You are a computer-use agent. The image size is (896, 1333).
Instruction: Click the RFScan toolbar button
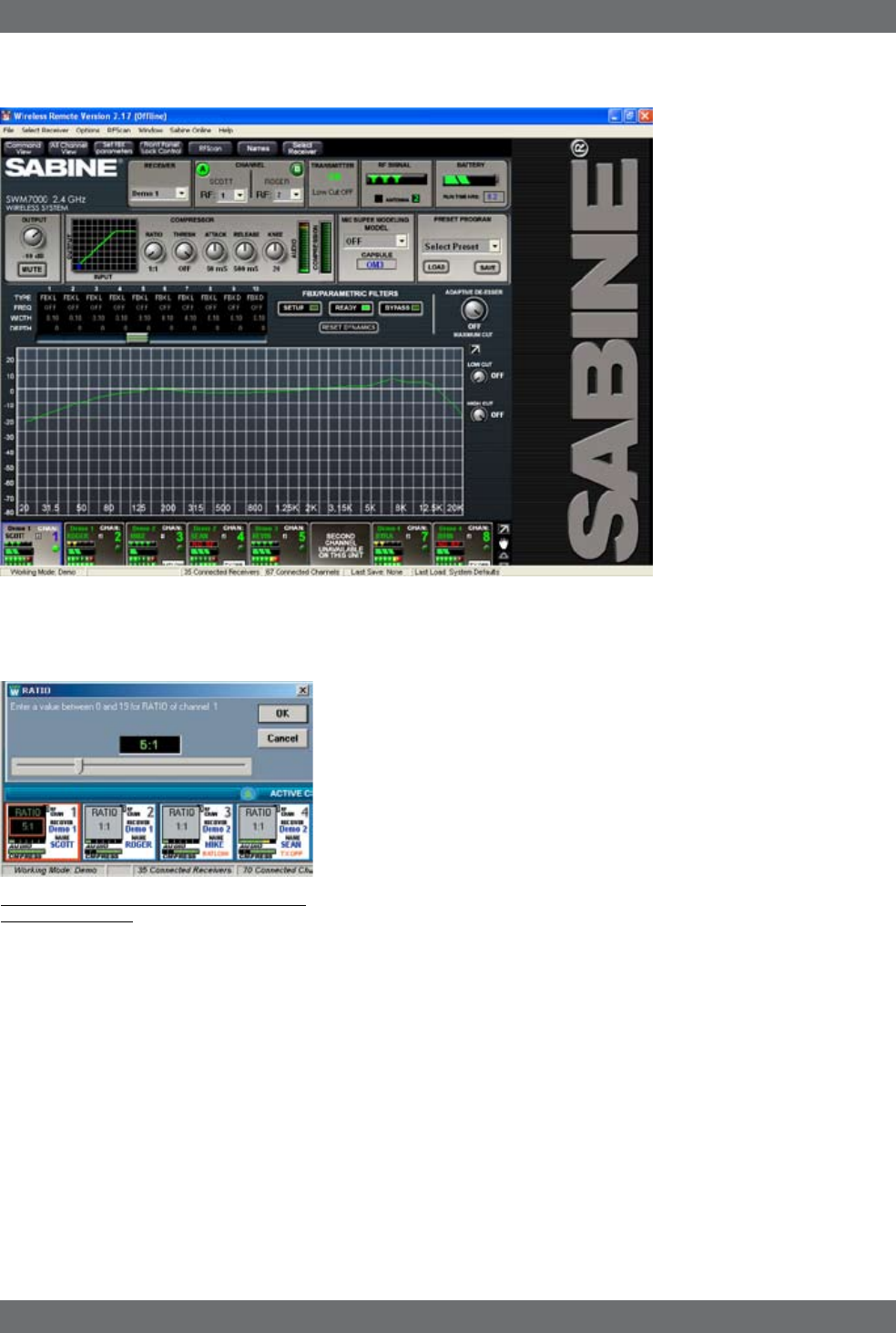coord(210,148)
